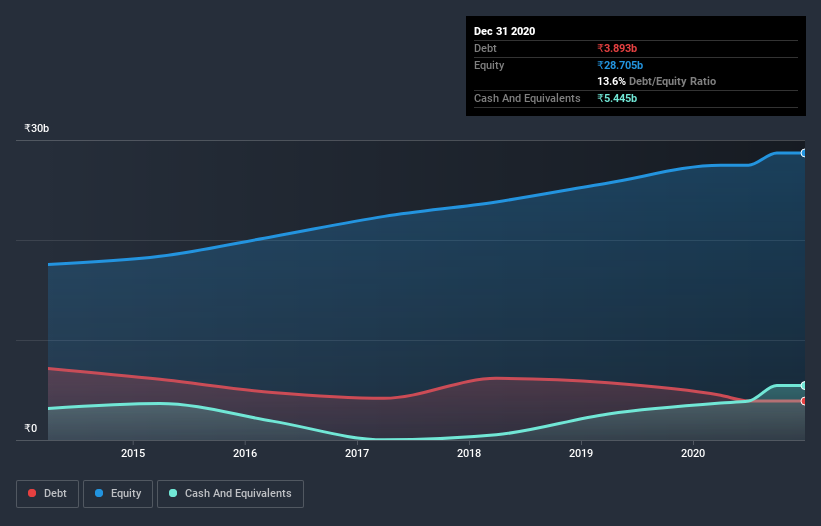Click the 2016 axis label
This screenshot has width=821, height=526.
[245, 453]
